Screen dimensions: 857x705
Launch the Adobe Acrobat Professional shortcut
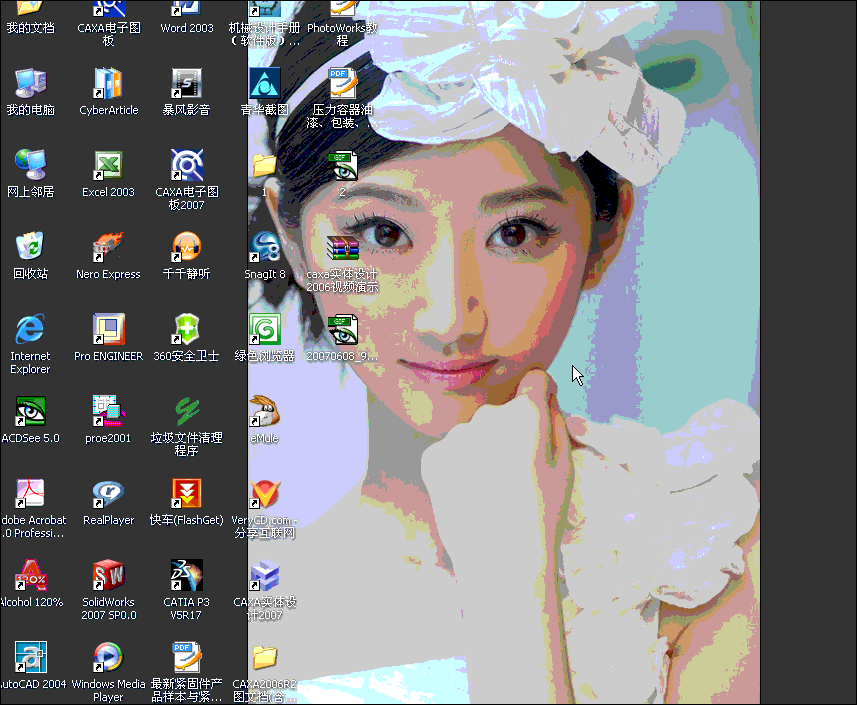(31, 493)
